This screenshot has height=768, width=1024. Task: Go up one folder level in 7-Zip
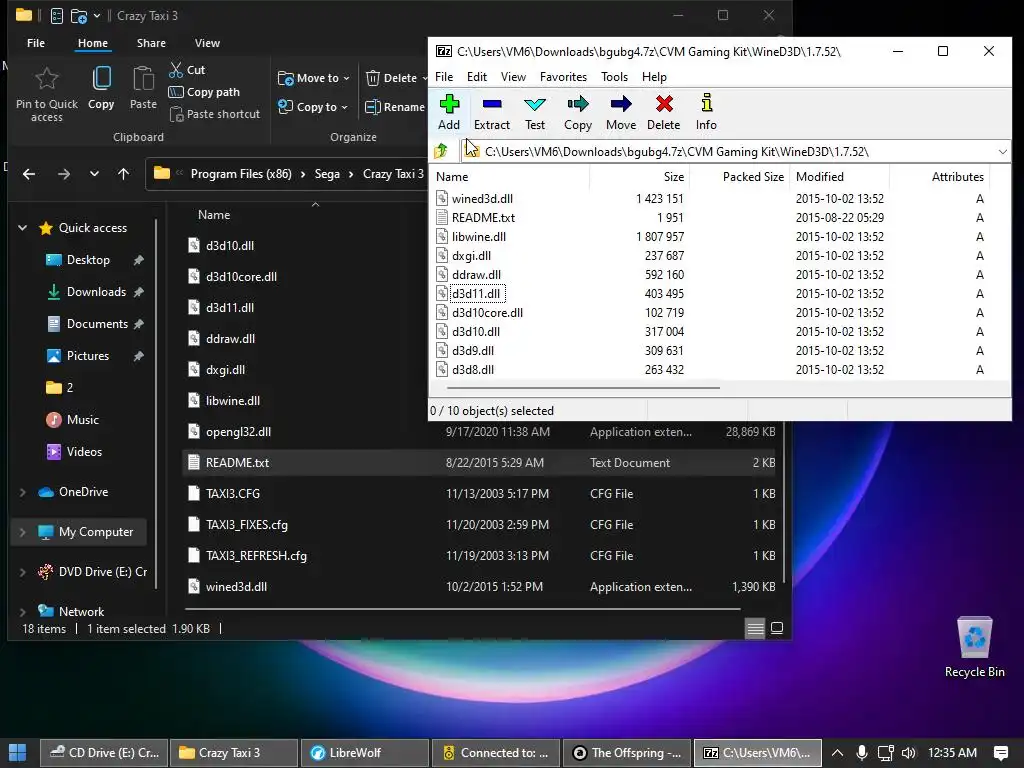click(441, 152)
